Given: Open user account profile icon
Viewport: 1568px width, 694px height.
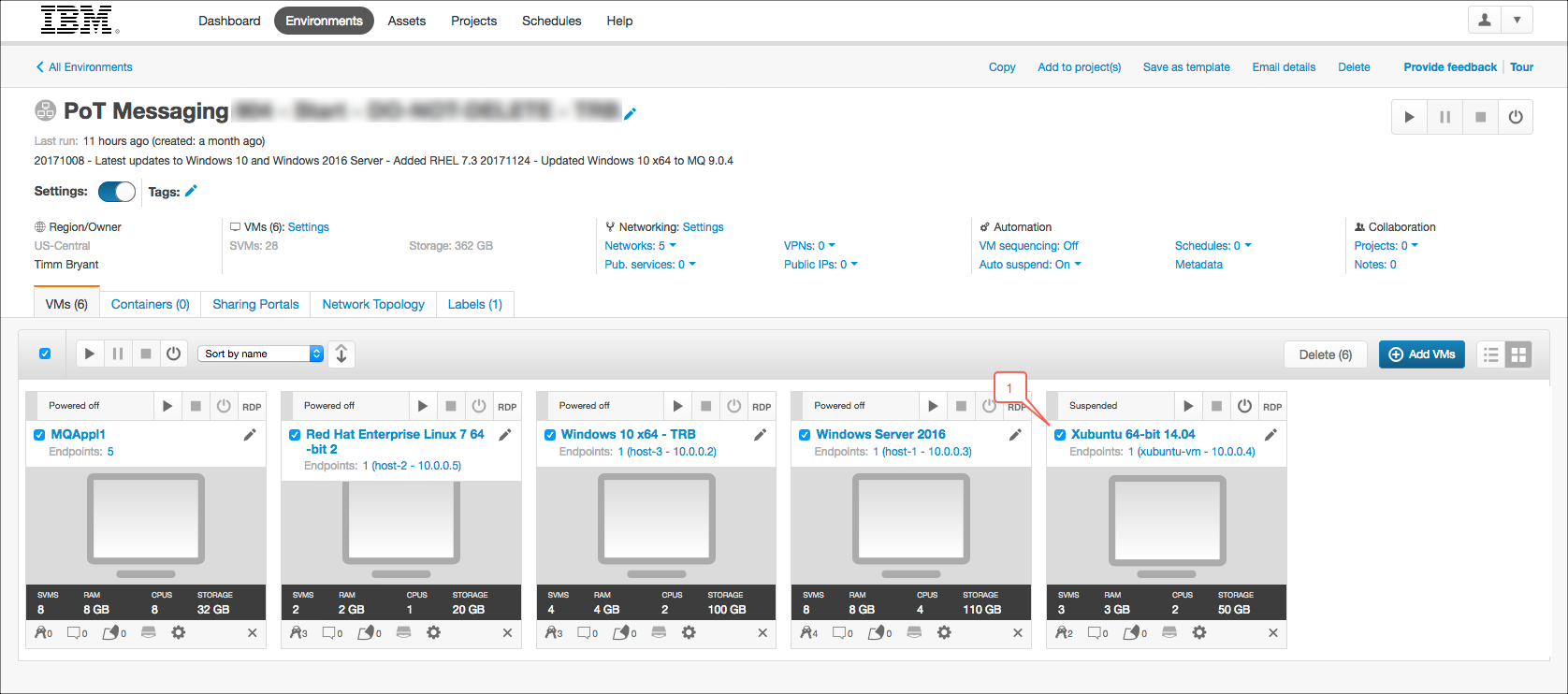Looking at the screenshot, I should tap(1485, 20).
